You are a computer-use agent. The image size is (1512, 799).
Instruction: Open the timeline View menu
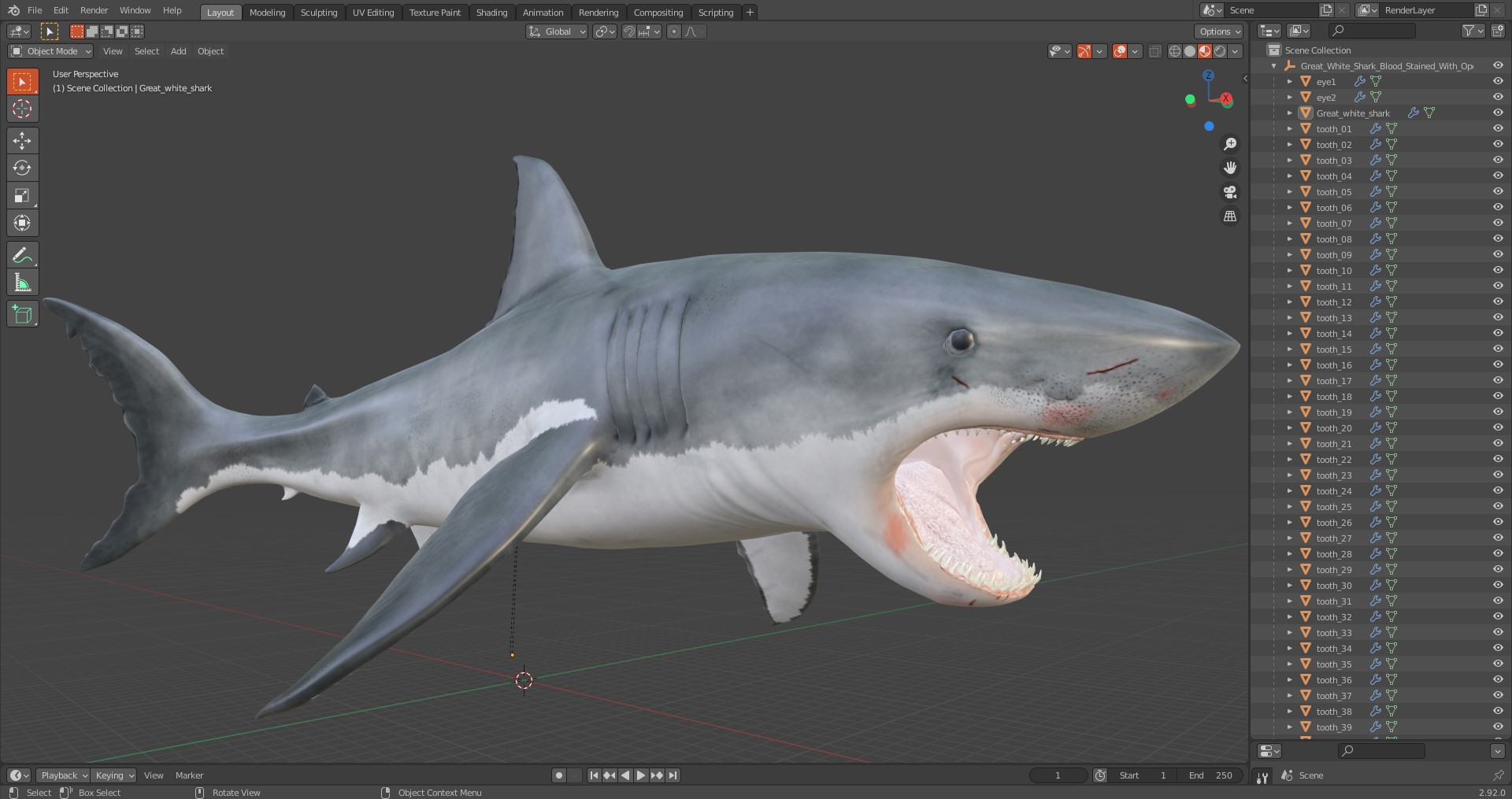154,775
